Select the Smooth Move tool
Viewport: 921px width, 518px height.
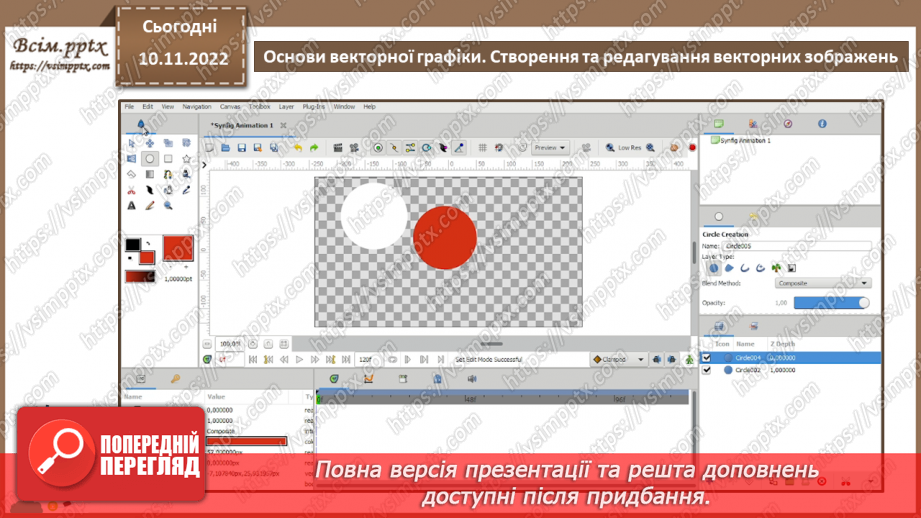click(x=150, y=143)
